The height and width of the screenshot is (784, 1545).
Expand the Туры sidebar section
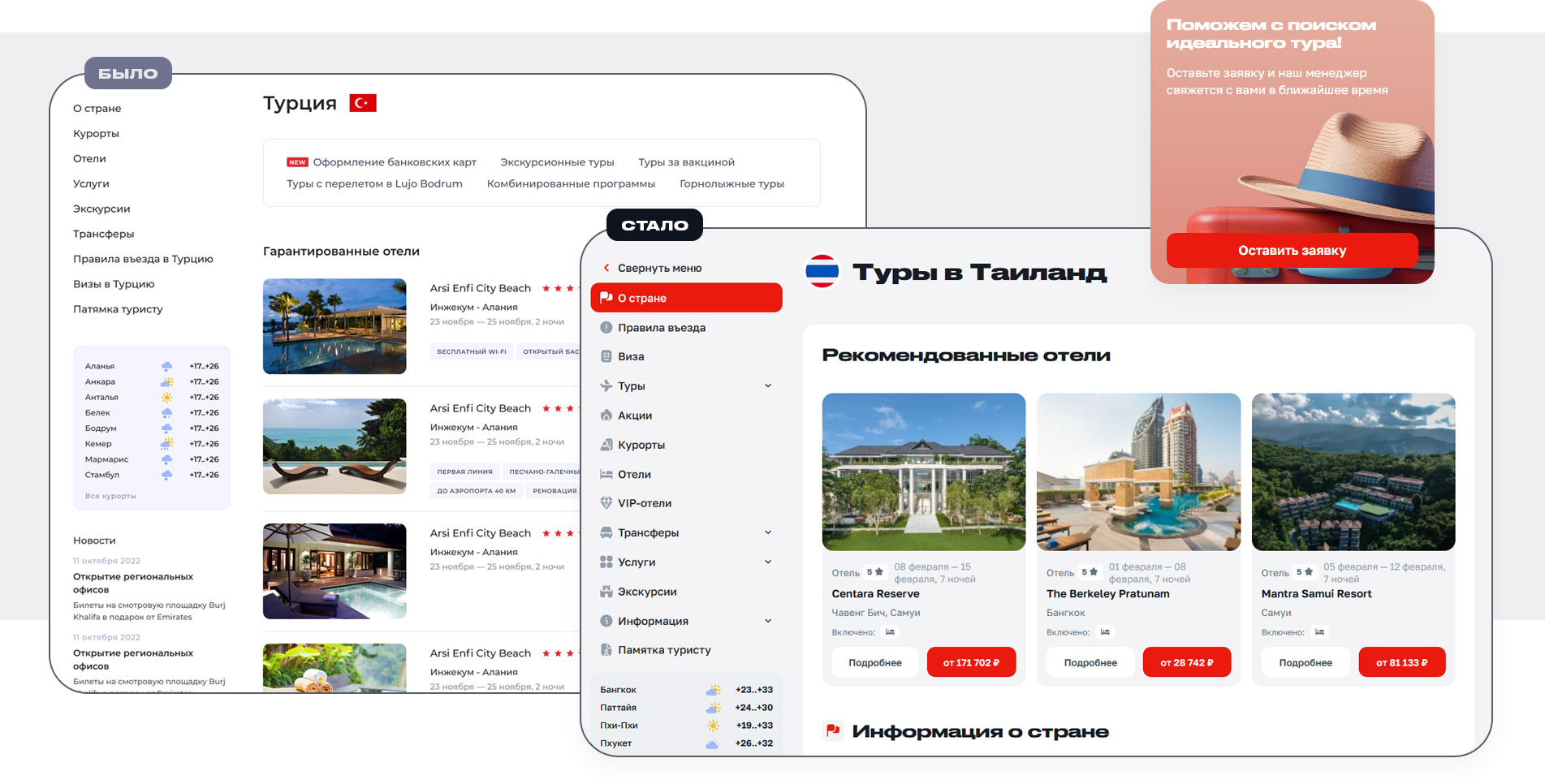[x=769, y=386]
